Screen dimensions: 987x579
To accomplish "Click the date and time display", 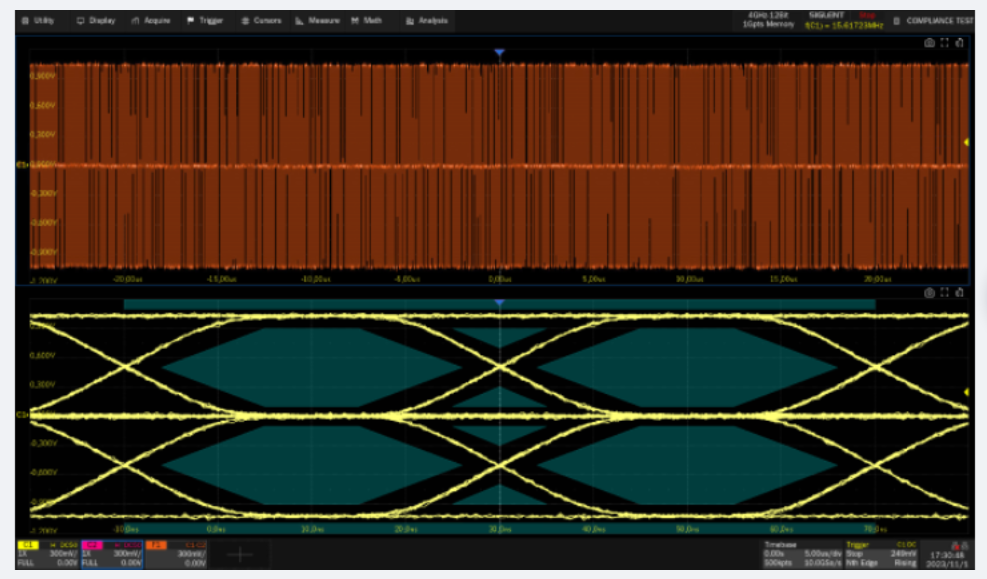I will (x=947, y=559).
